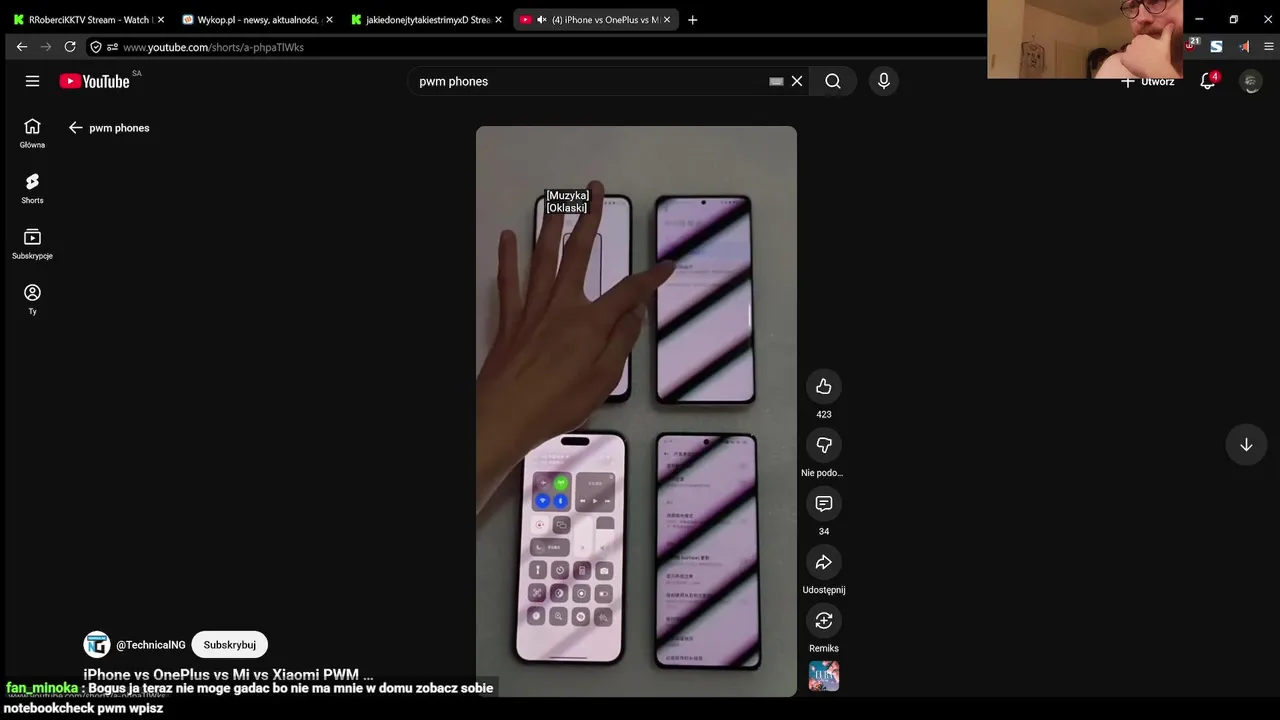Close the RRoberciKKTV Stream tab
1280x720 pixels.
160,20
